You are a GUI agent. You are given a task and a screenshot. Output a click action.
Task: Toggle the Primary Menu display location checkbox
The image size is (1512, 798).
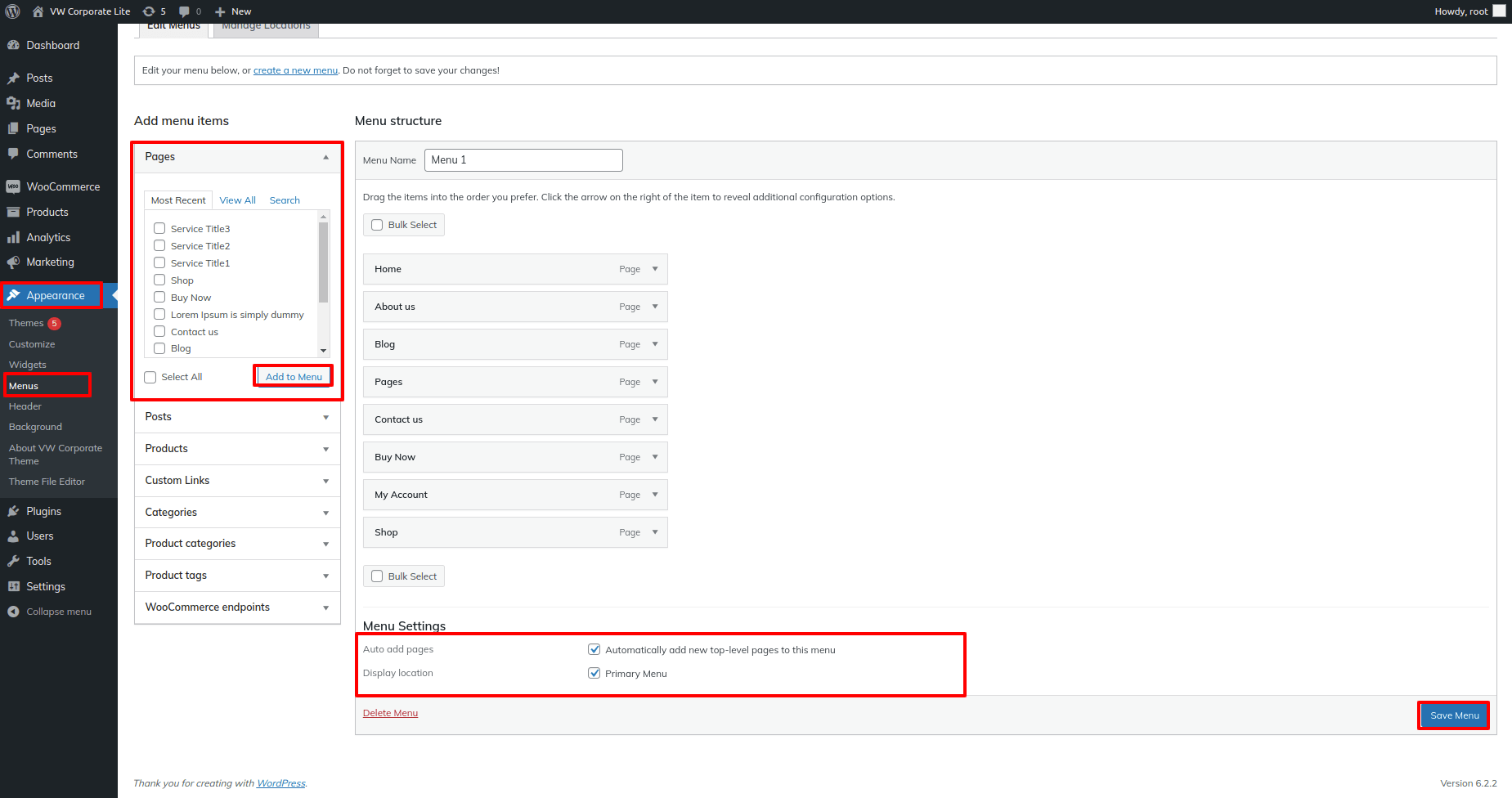594,674
